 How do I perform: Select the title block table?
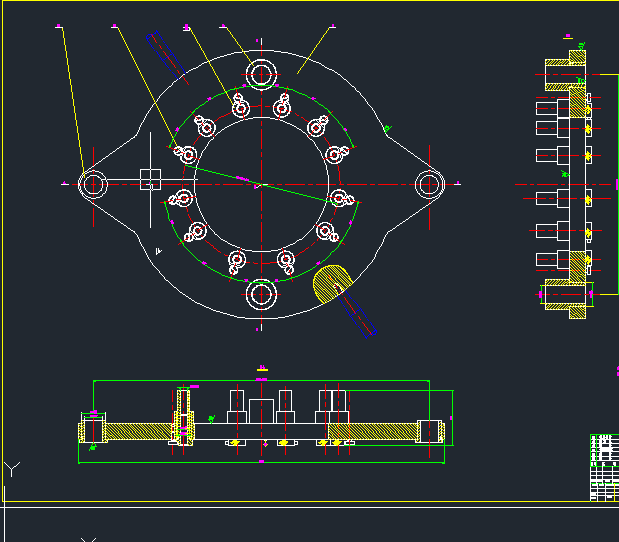pyautogui.click(x=604, y=468)
